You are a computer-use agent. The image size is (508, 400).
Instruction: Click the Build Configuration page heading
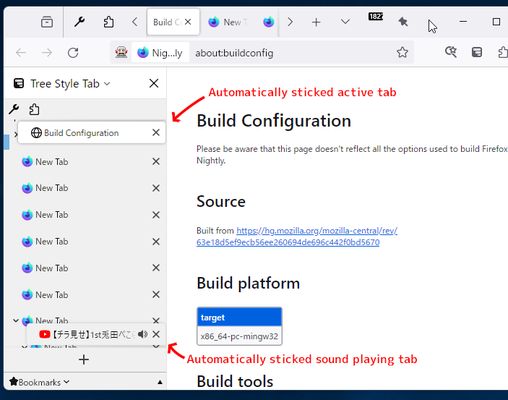tap(274, 121)
